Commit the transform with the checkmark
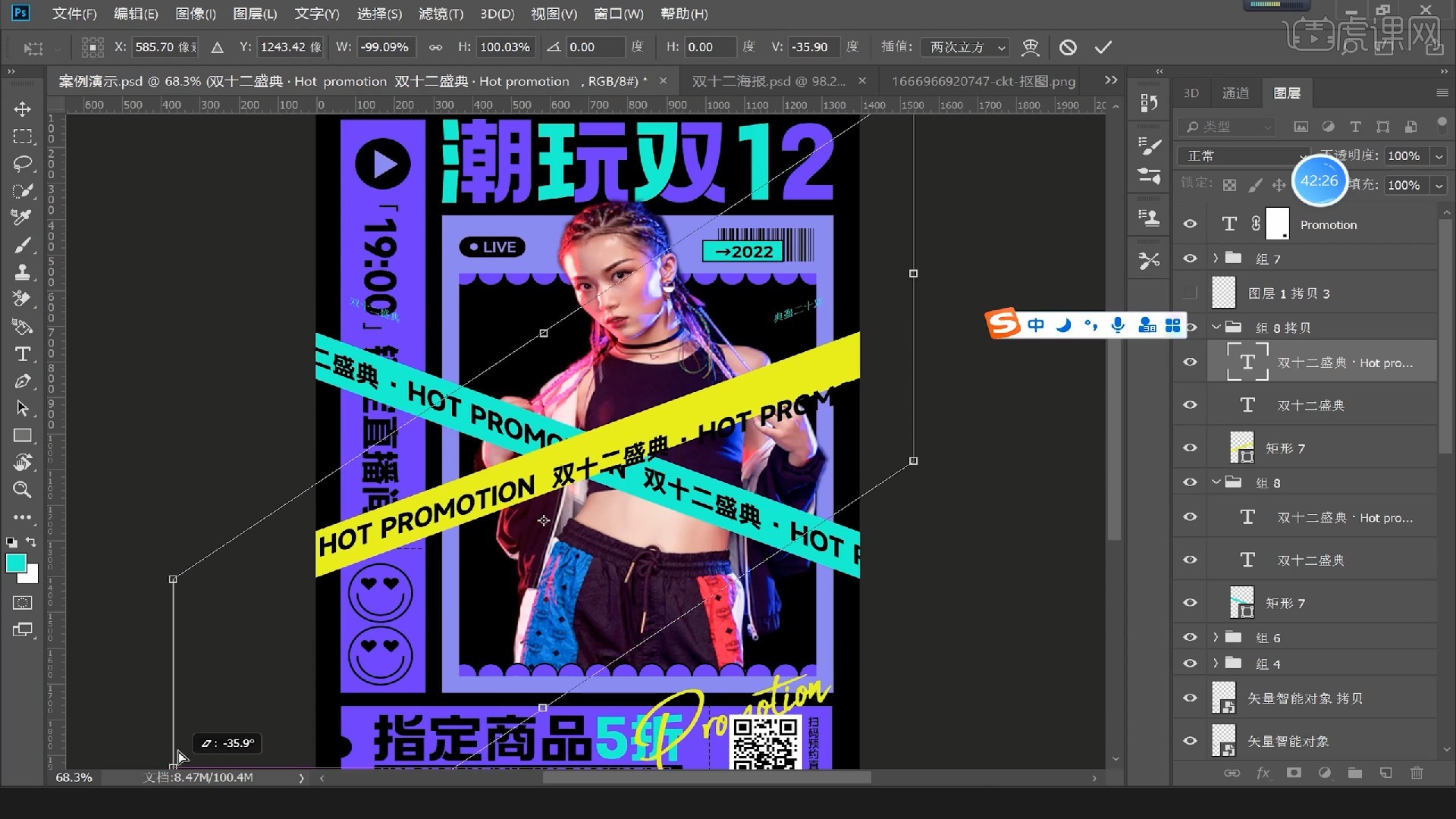 coord(1103,47)
